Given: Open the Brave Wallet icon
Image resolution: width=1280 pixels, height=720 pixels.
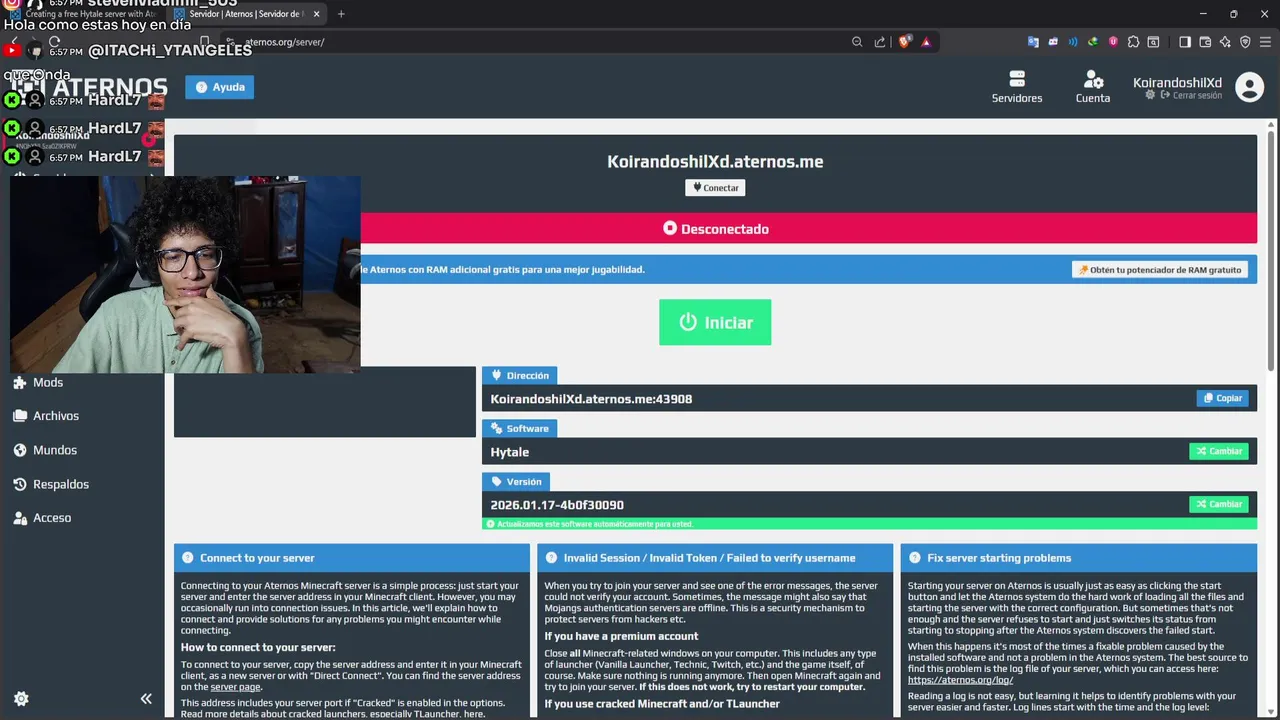Looking at the screenshot, I should (x=1205, y=42).
